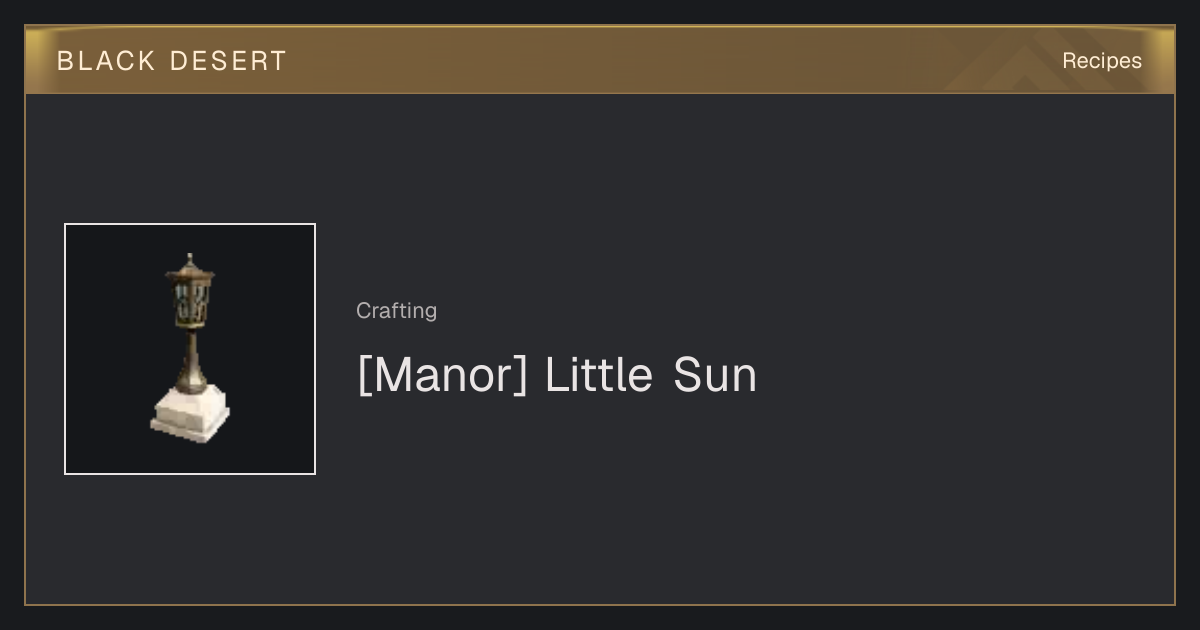Viewport: 1200px width, 630px height.
Task: Click the brass stem of the lamp post
Action: 189,358
